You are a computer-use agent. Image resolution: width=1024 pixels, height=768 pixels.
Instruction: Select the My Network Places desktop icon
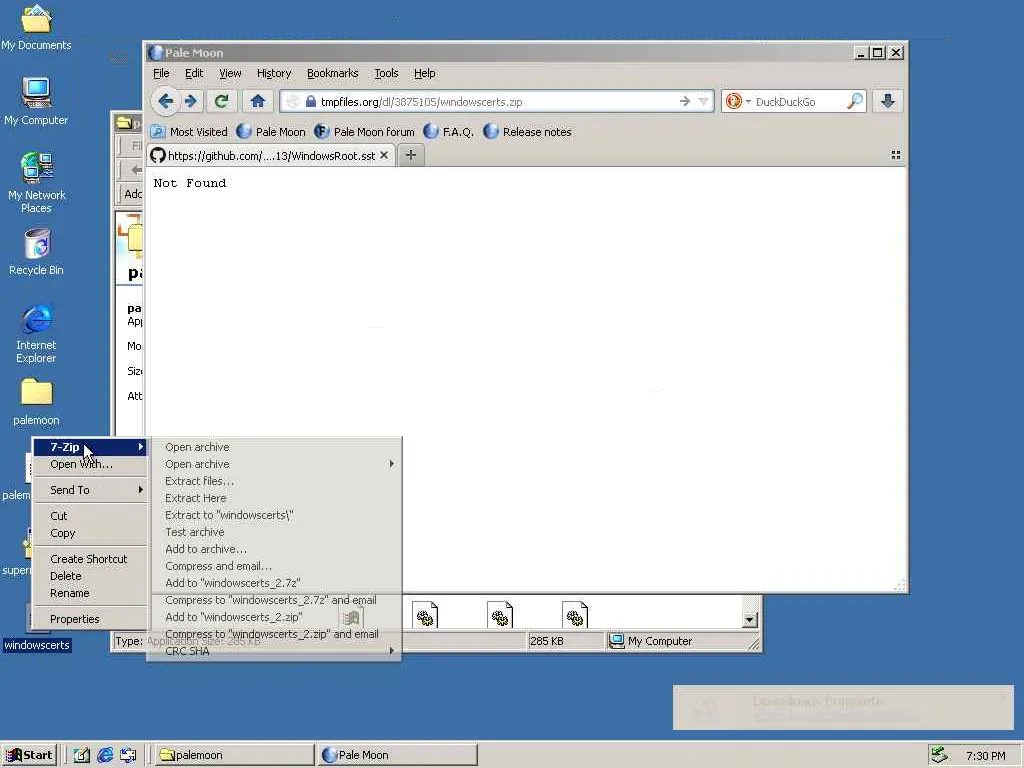36,183
